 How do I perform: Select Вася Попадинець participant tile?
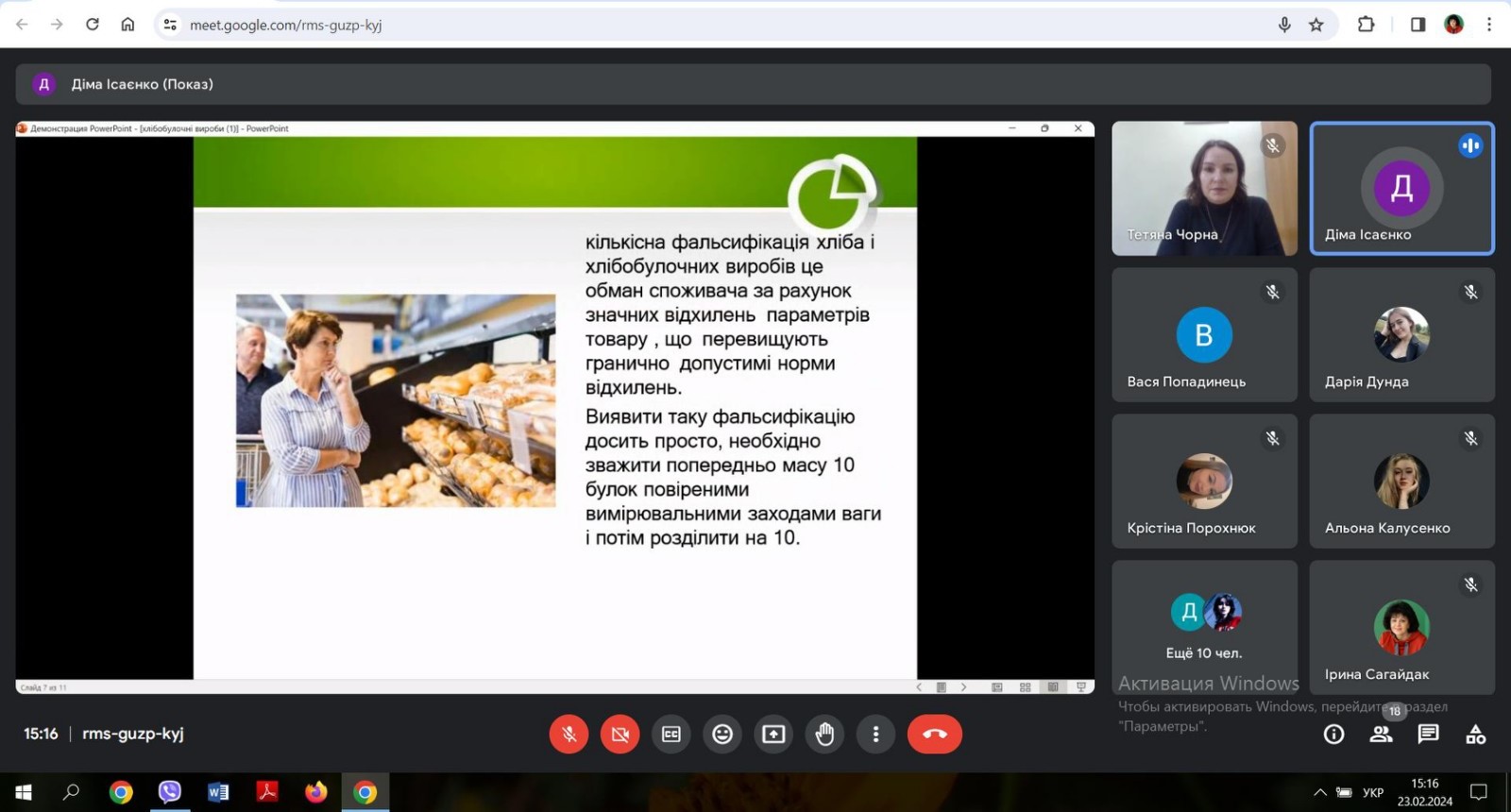point(1204,334)
